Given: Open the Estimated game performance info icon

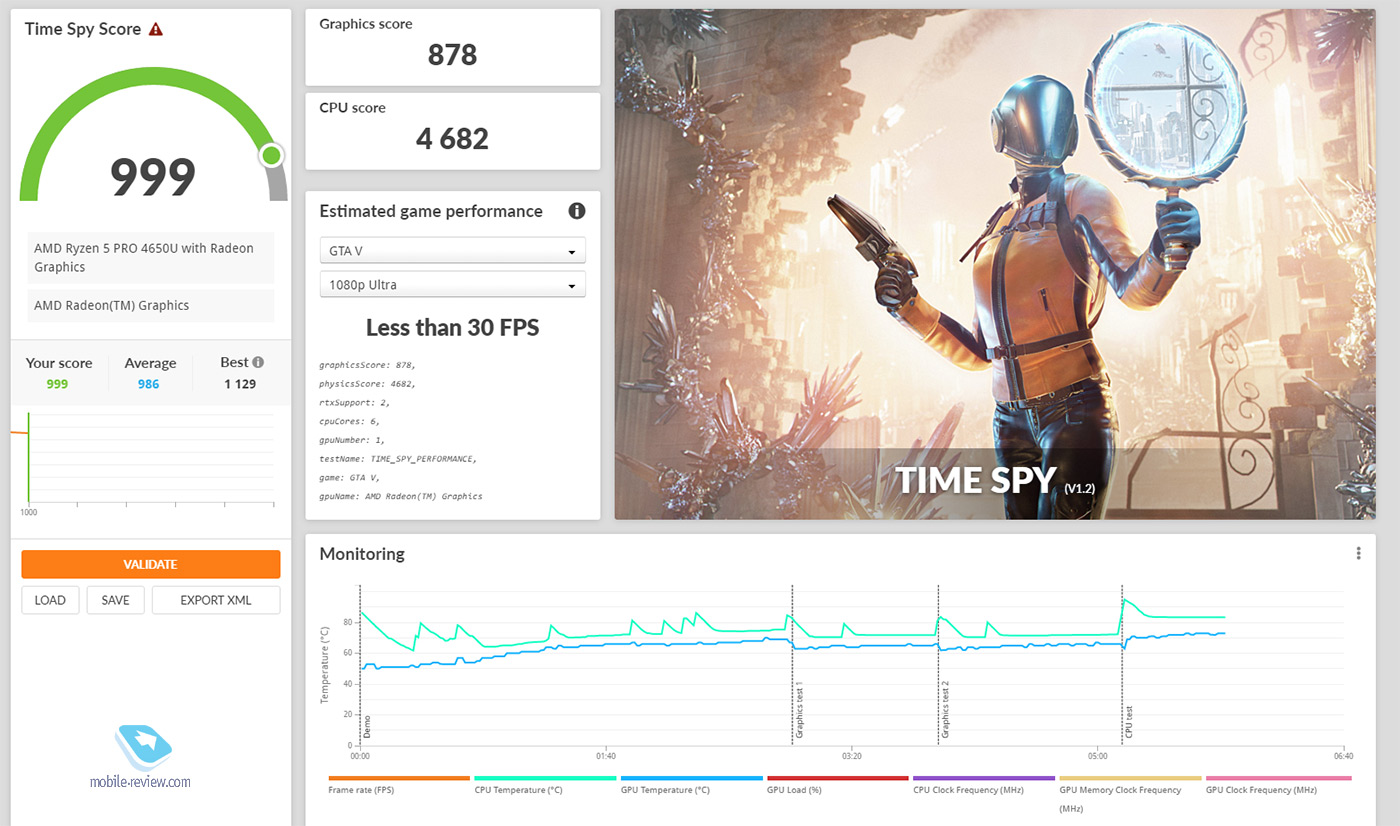Looking at the screenshot, I should [576, 211].
